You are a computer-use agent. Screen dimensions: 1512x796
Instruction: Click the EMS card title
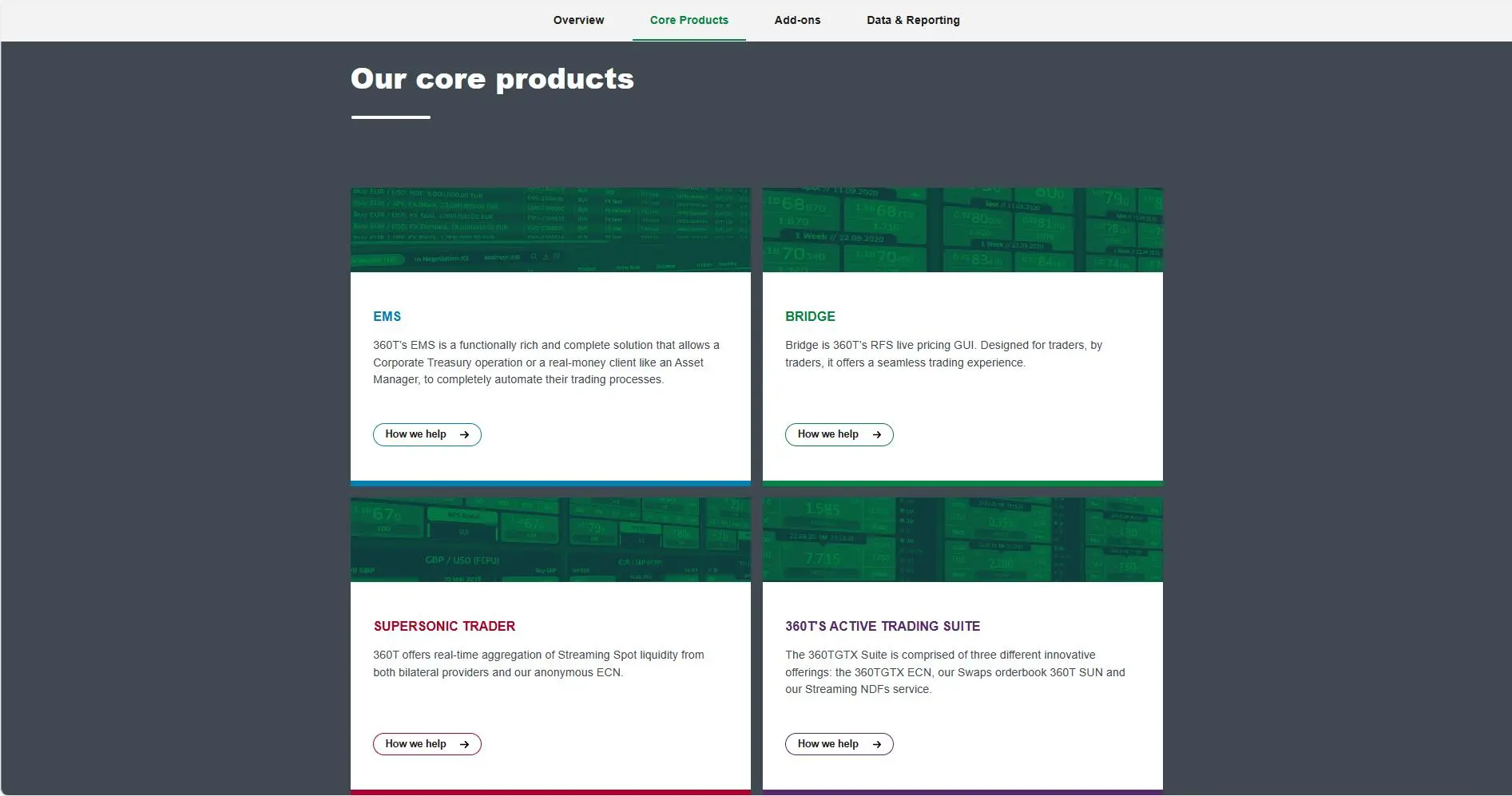click(387, 316)
